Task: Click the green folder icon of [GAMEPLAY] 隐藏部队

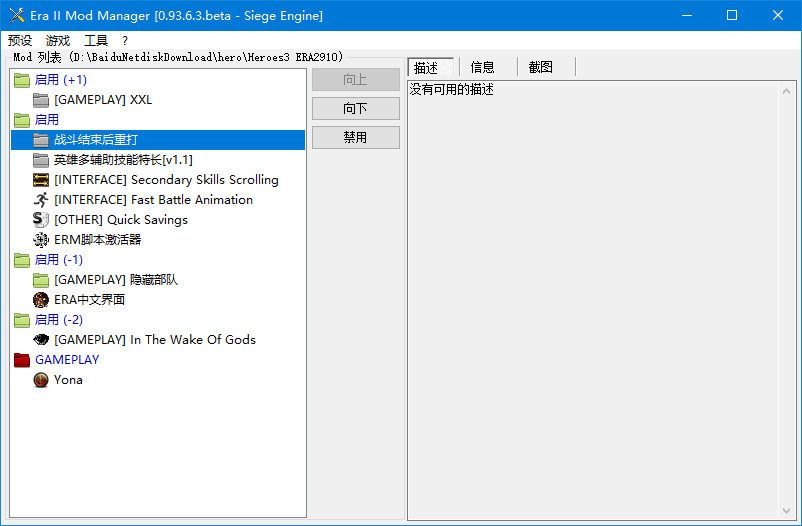Action: pyautogui.click(x=41, y=280)
